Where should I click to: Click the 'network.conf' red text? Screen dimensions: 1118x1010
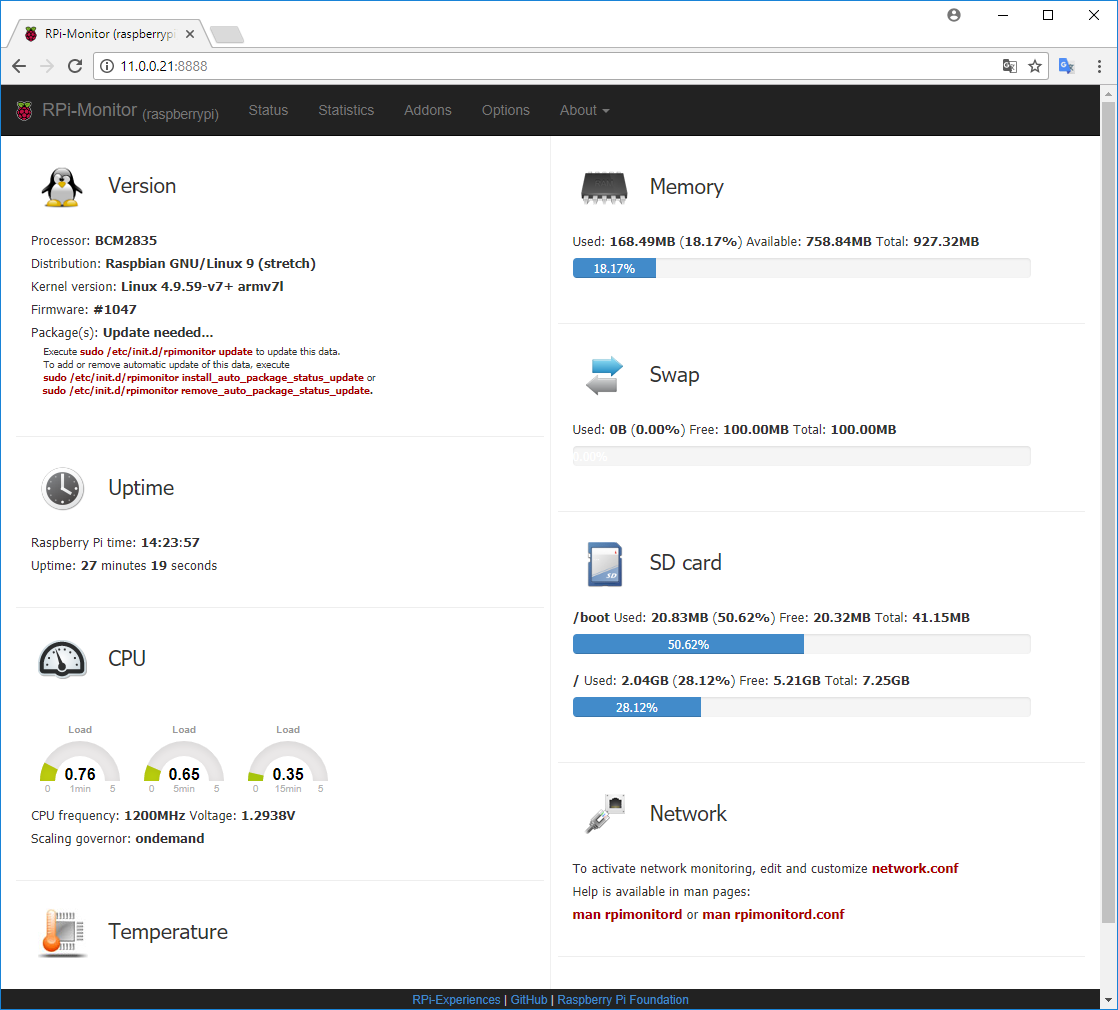pyautogui.click(x=915, y=869)
